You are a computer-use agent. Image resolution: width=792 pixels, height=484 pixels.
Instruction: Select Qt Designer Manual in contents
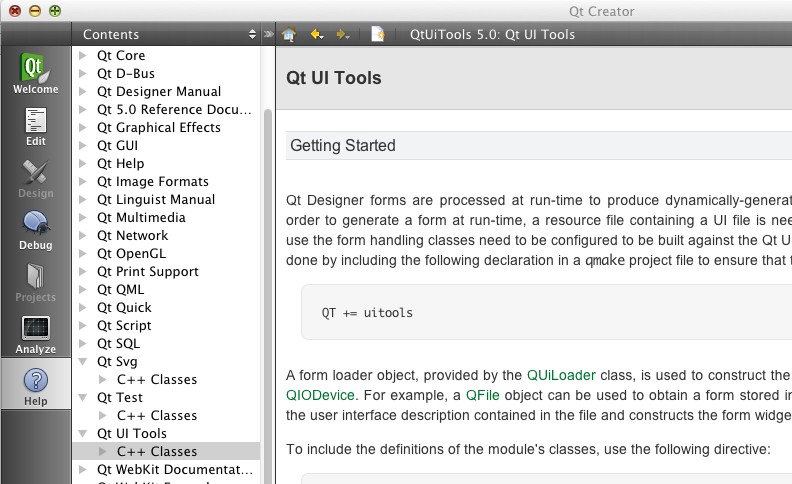point(159,91)
